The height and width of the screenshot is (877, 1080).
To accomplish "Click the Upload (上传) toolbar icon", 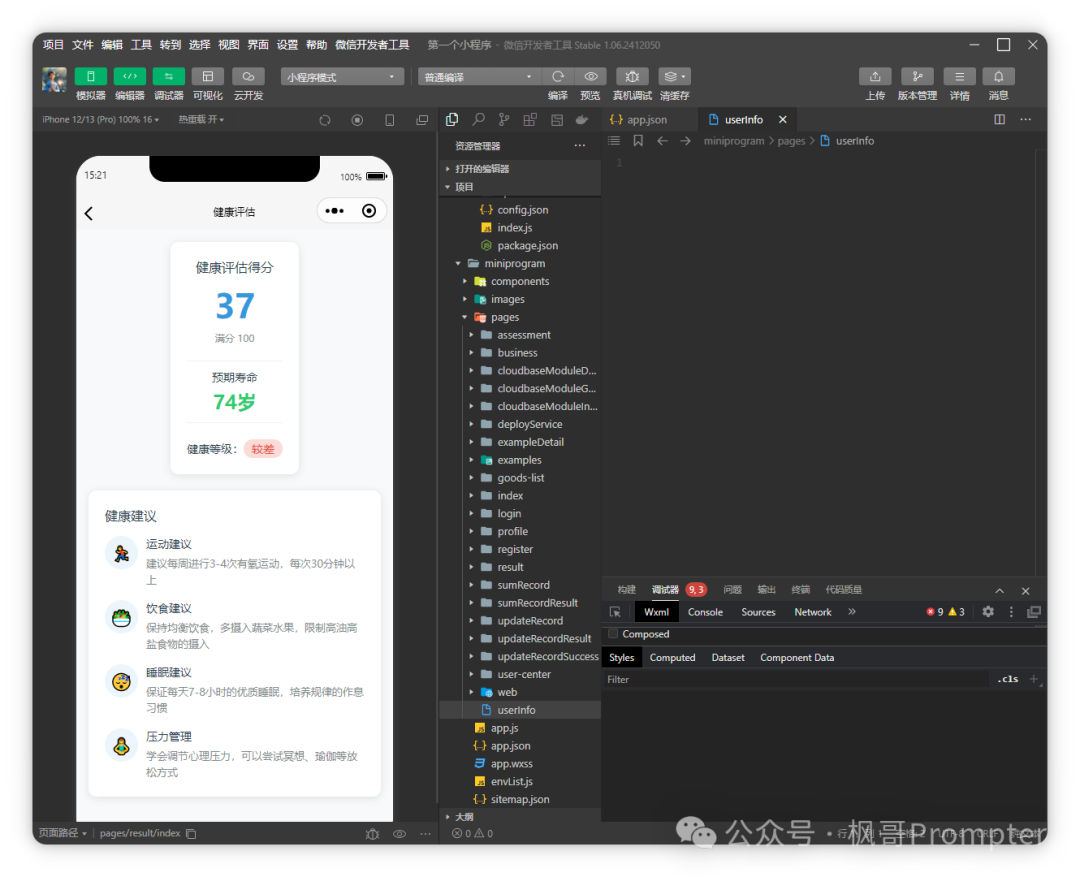I will click(875, 77).
